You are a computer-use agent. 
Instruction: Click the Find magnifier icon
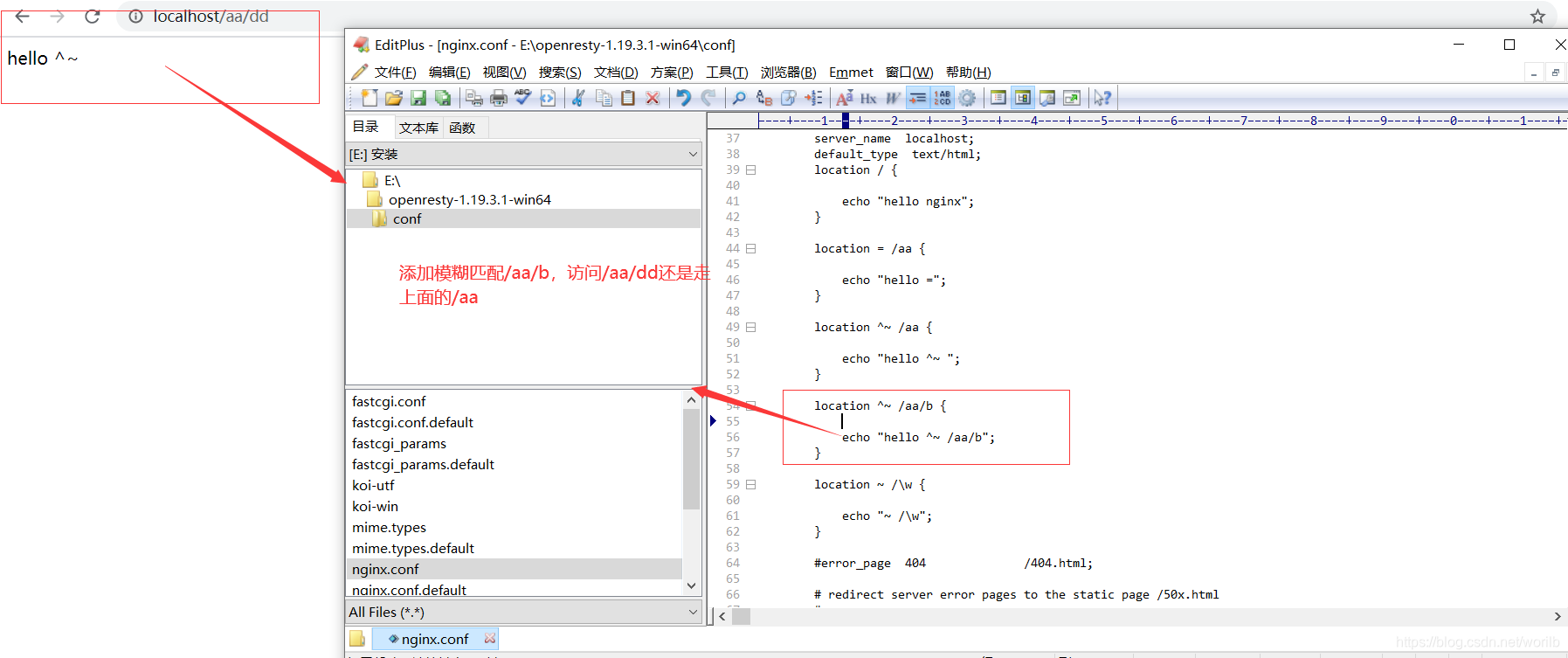(x=739, y=98)
